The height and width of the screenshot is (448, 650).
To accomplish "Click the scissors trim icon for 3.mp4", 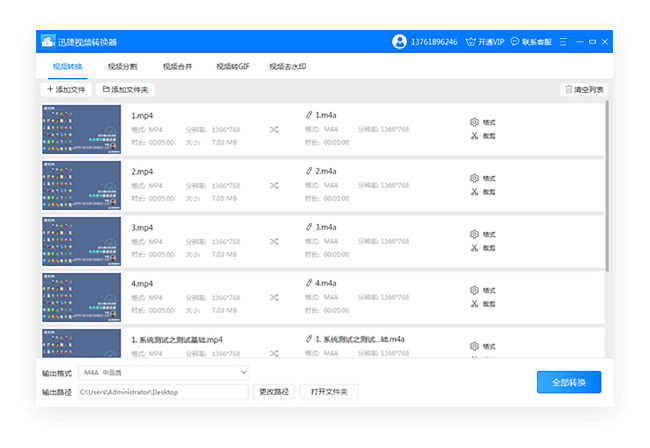I will [x=474, y=248].
